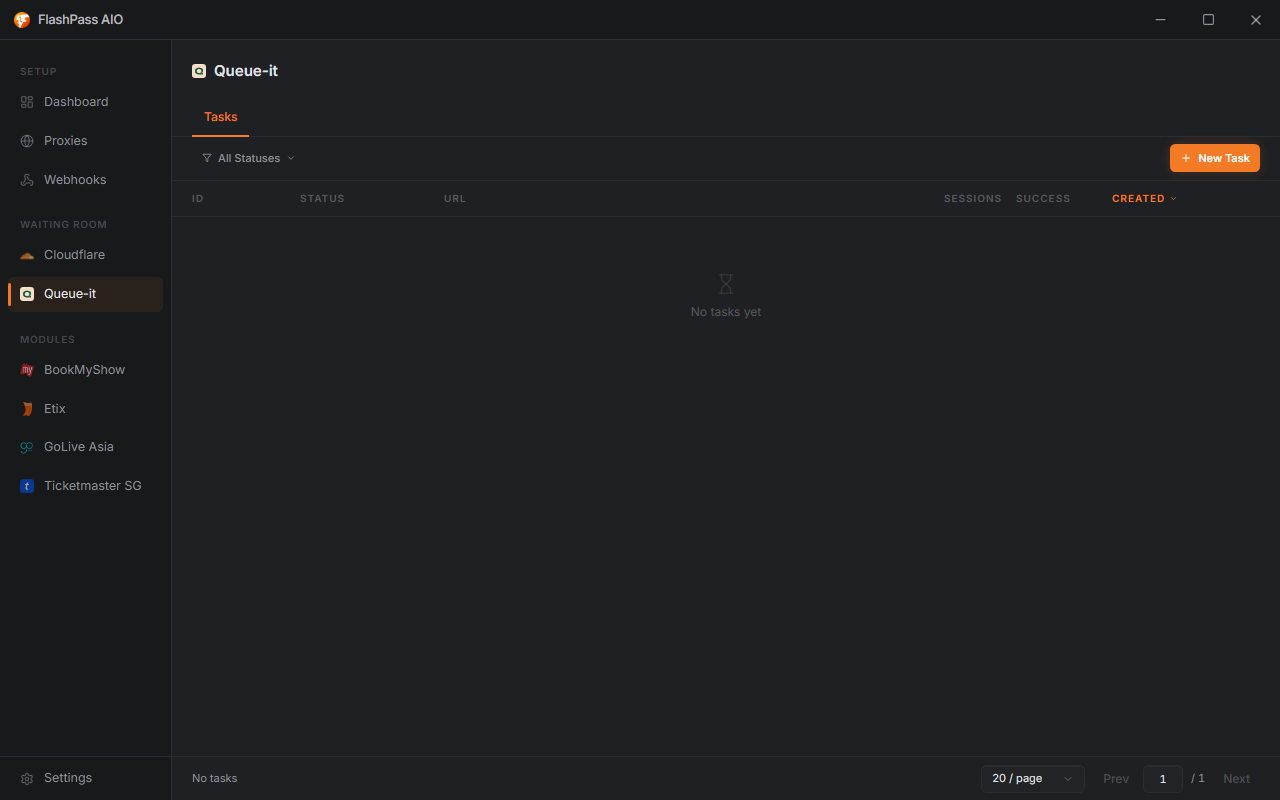
Task: Click the Settings gear icon
Action: [x=27, y=778]
